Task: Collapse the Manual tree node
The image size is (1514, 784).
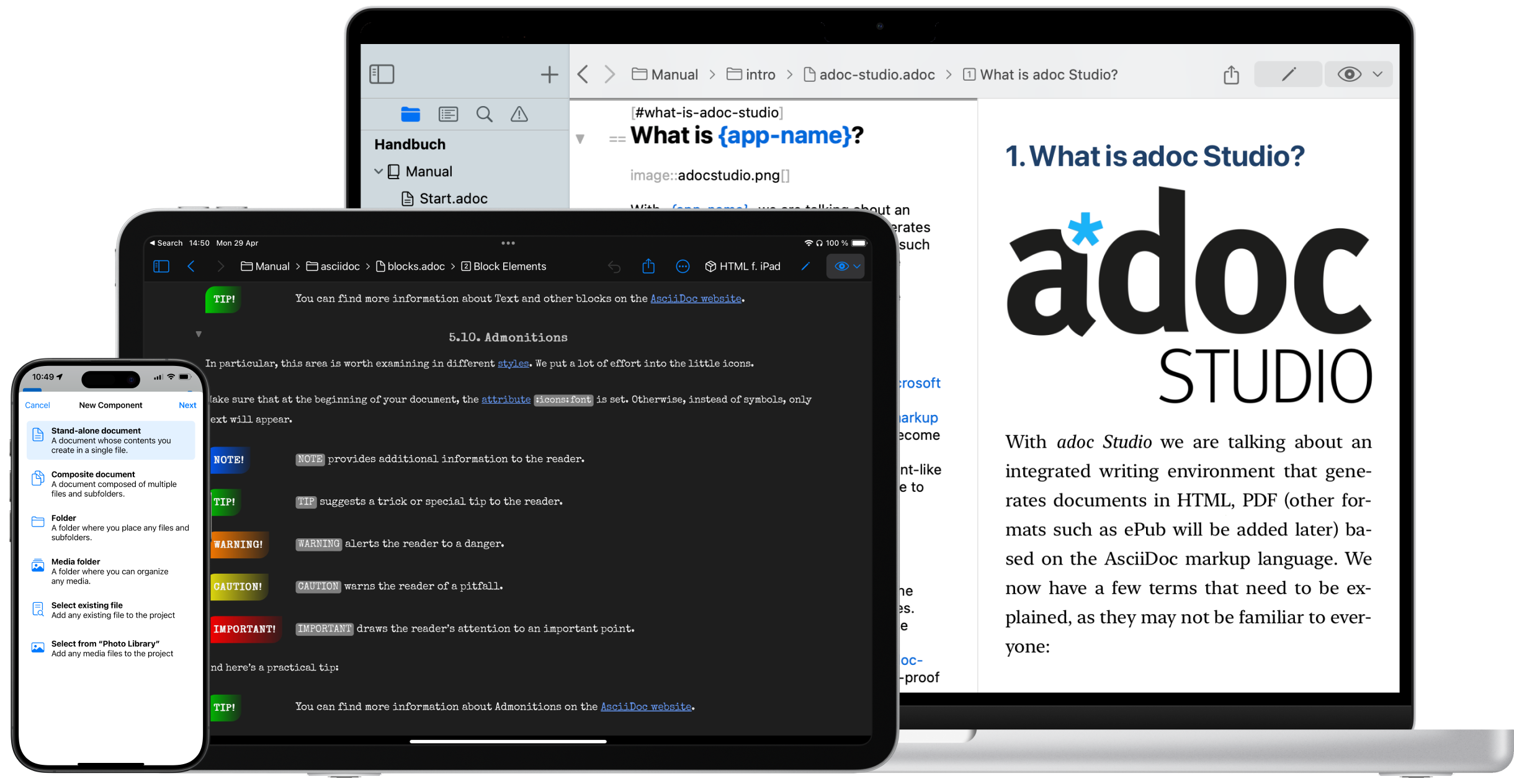Action: 378,171
